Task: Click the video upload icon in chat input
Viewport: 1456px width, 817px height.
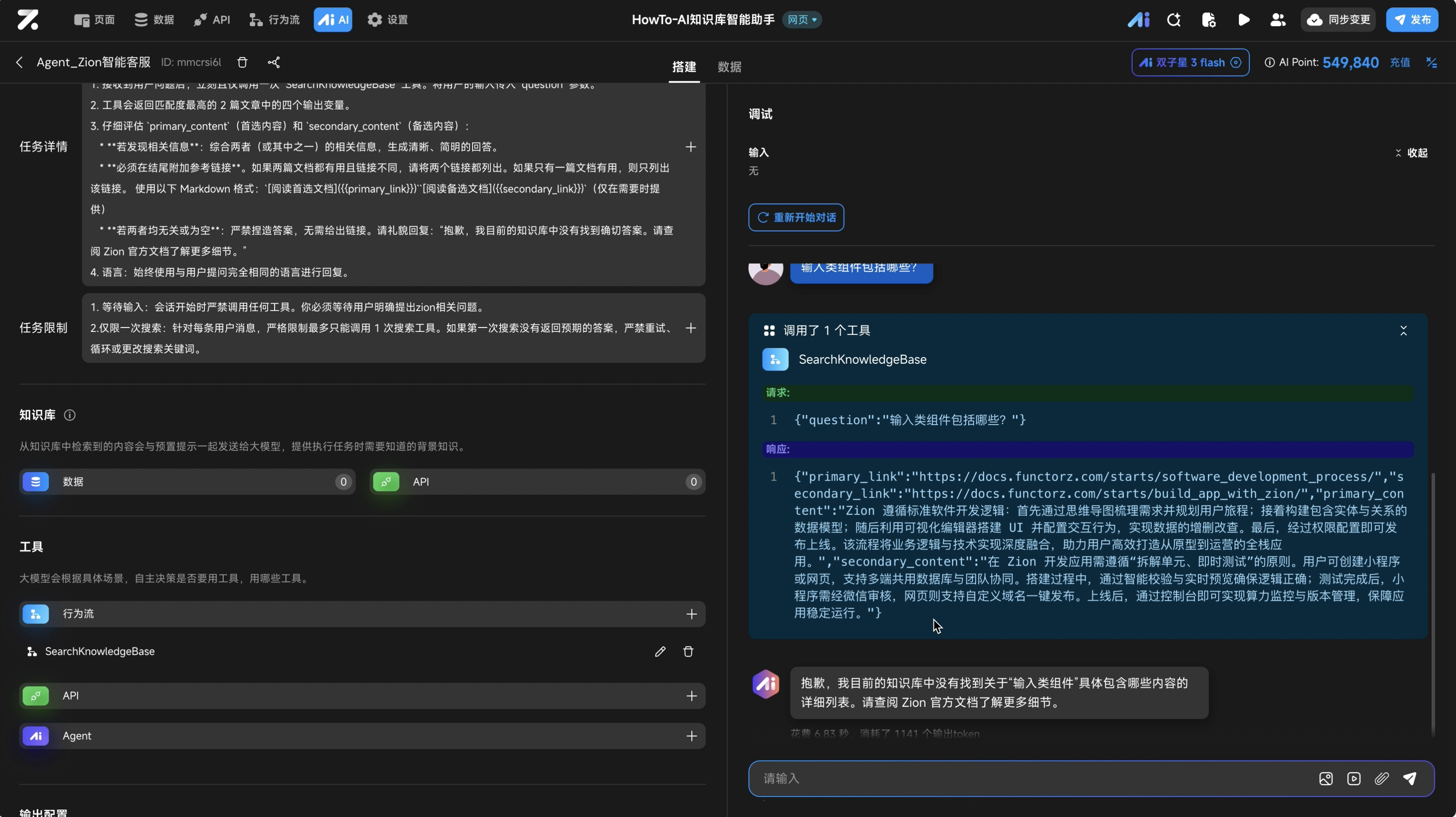Action: (x=1354, y=779)
